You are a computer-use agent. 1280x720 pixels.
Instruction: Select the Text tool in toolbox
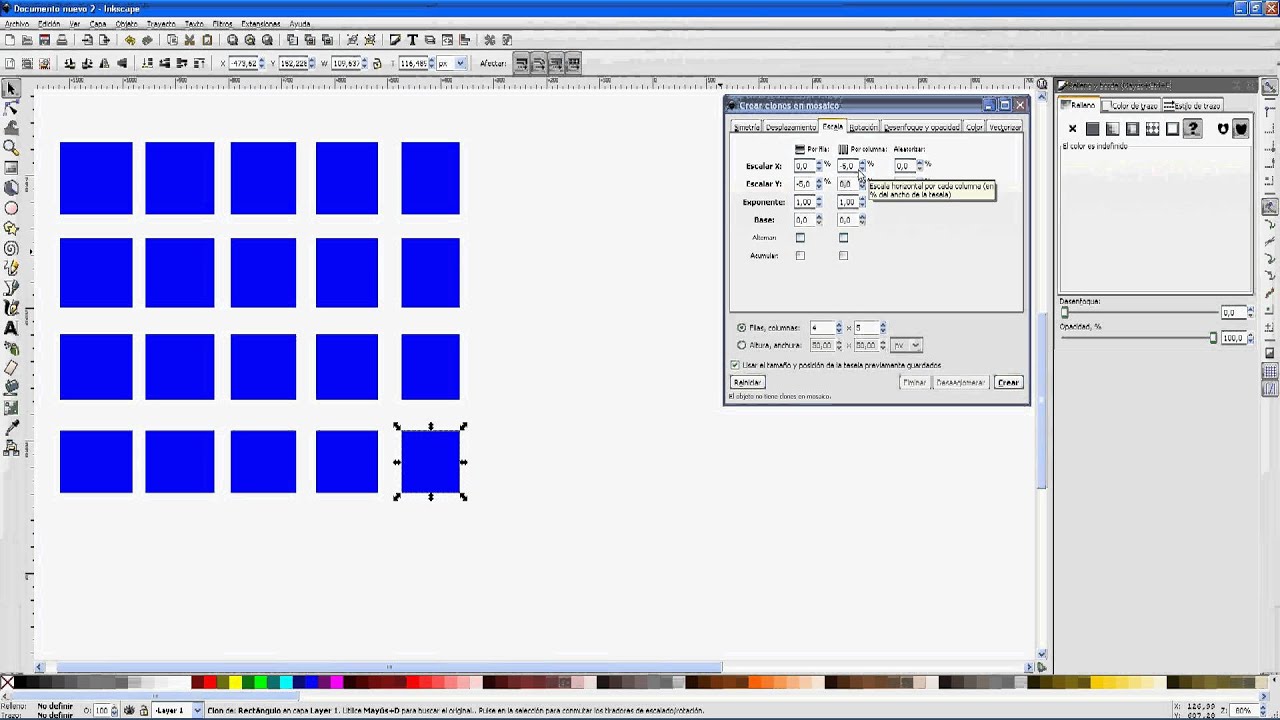point(11,328)
